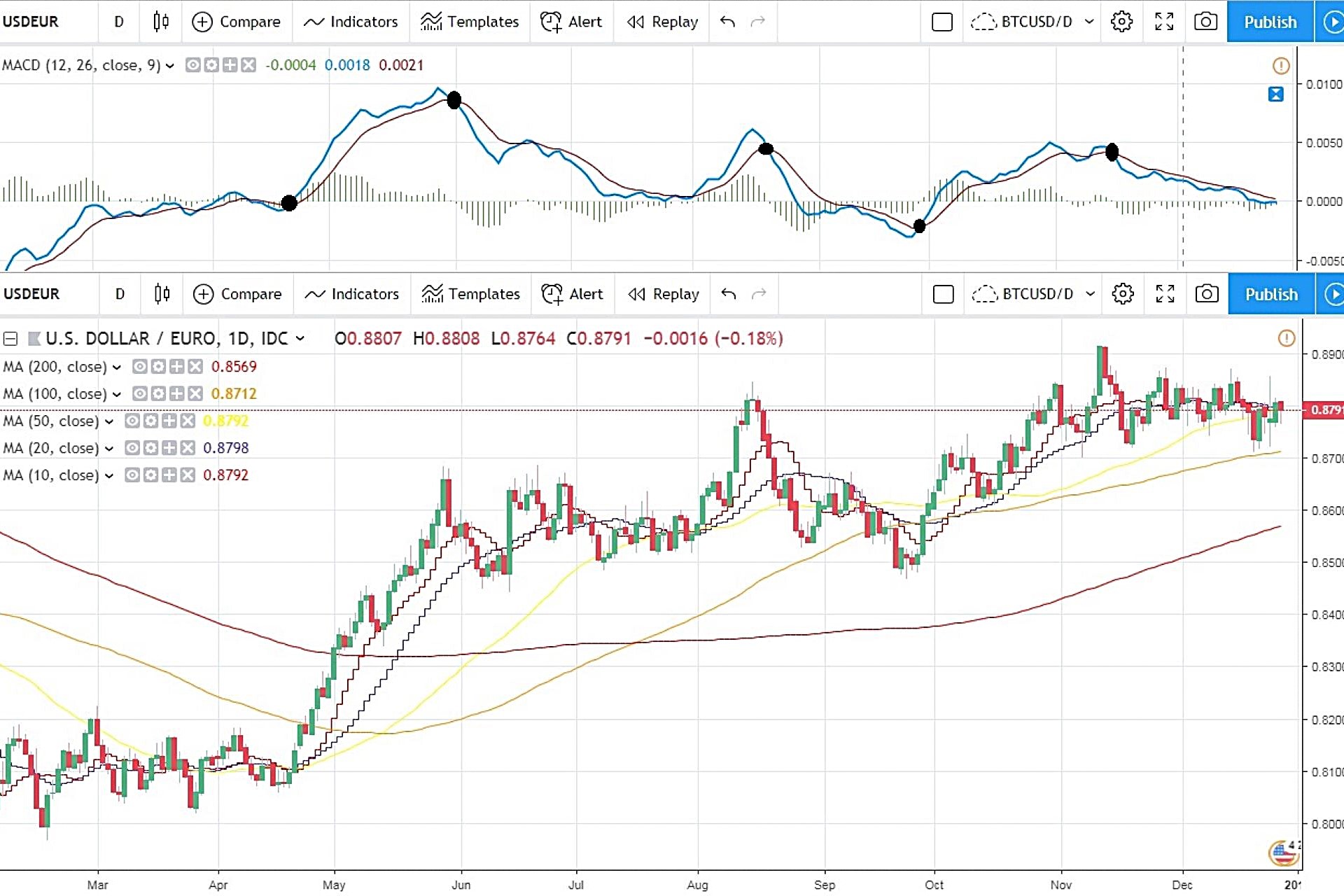The height and width of the screenshot is (896, 1344).
Task: Open BTCUSD/D layout dropdown in upper toolbar
Action: (x=1032, y=22)
